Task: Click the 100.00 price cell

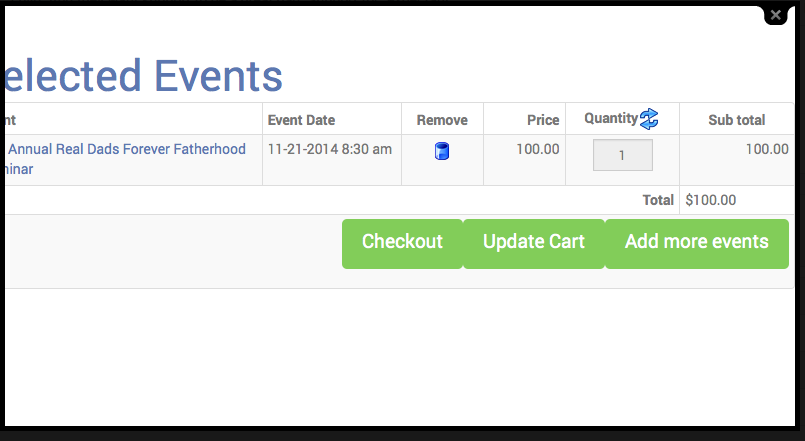Action: point(537,149)
